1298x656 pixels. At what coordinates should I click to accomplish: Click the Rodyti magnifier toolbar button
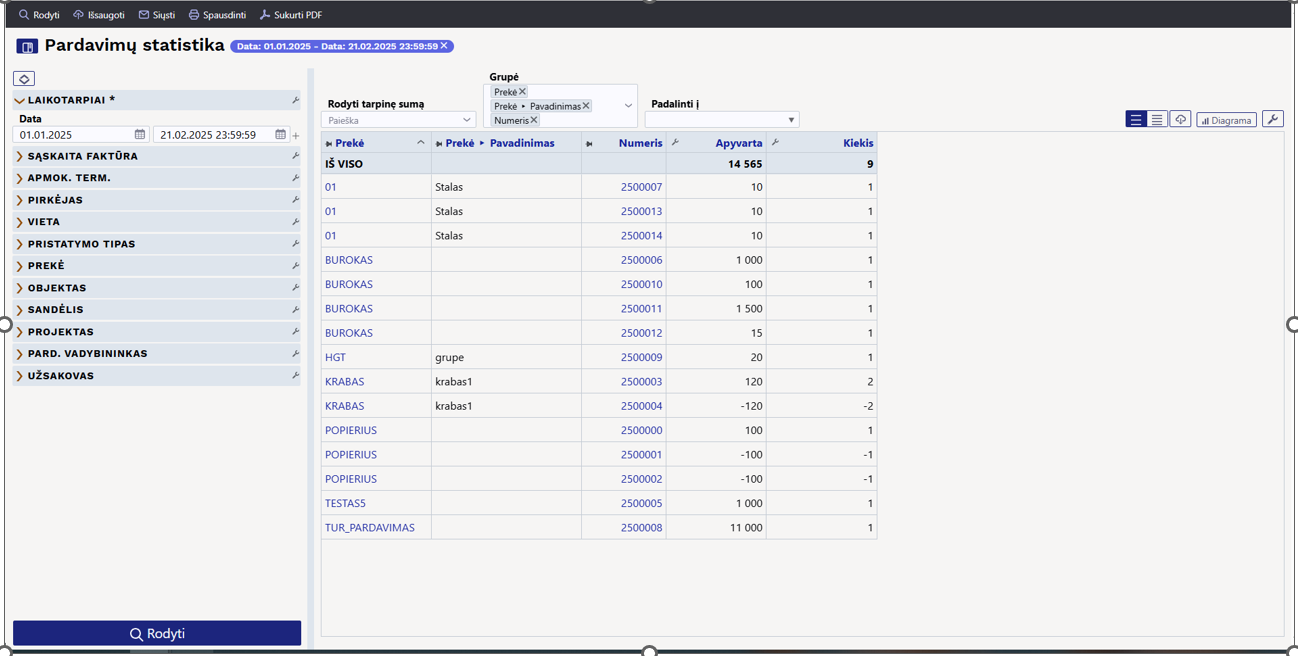[x=39, y=15]
